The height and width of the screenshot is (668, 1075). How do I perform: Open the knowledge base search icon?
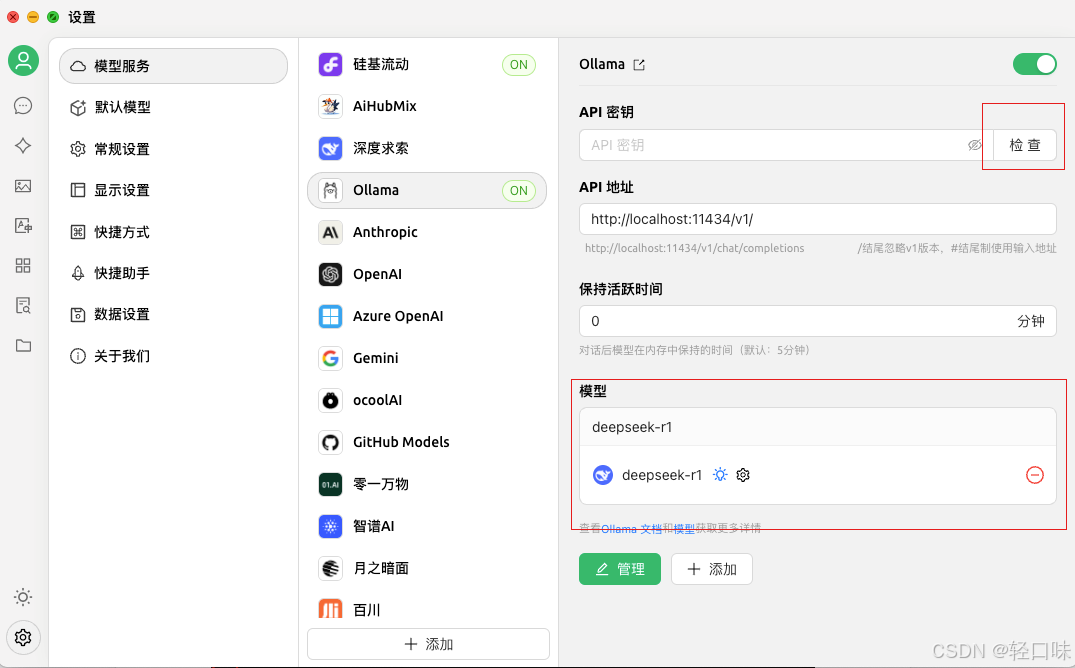pyautogui.click(x=23, y=305)
